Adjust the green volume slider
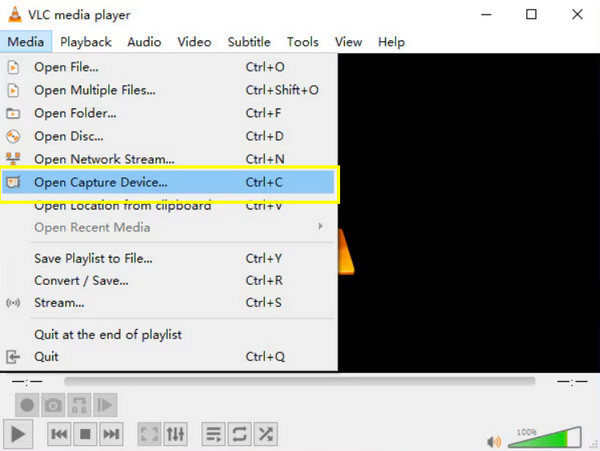This screenshot has width=600, height=451. (x=545, y=437)
